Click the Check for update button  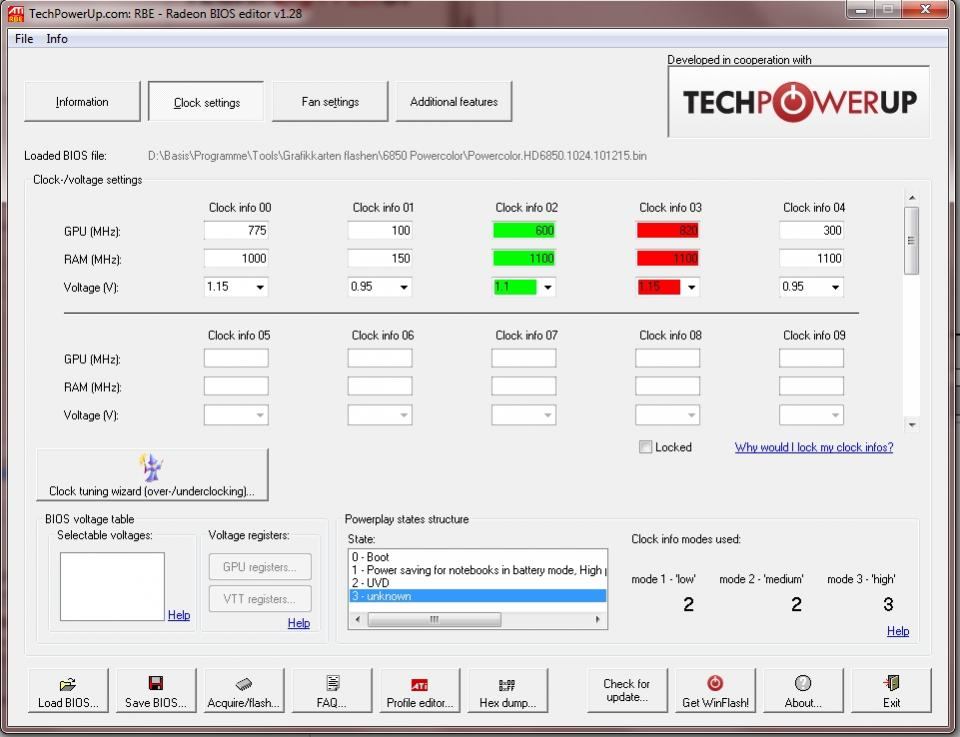(x=627, y=690)
